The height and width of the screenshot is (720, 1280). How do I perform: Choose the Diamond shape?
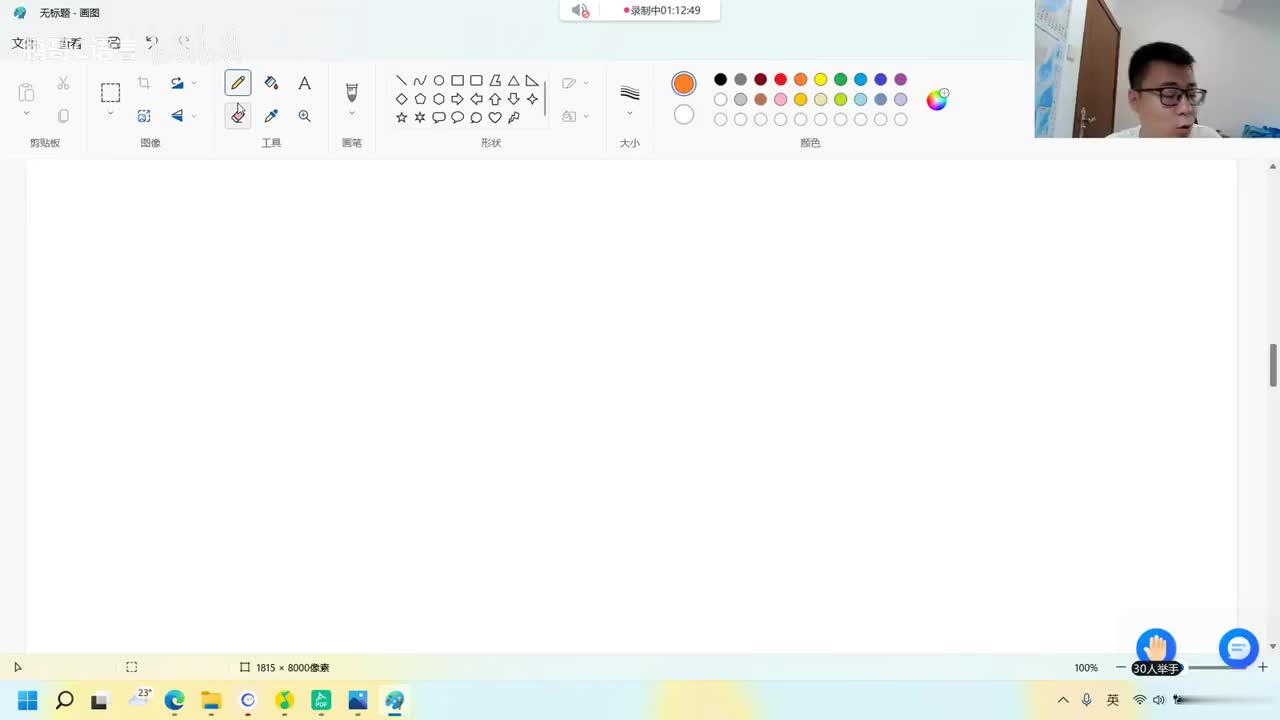(401, 99)
